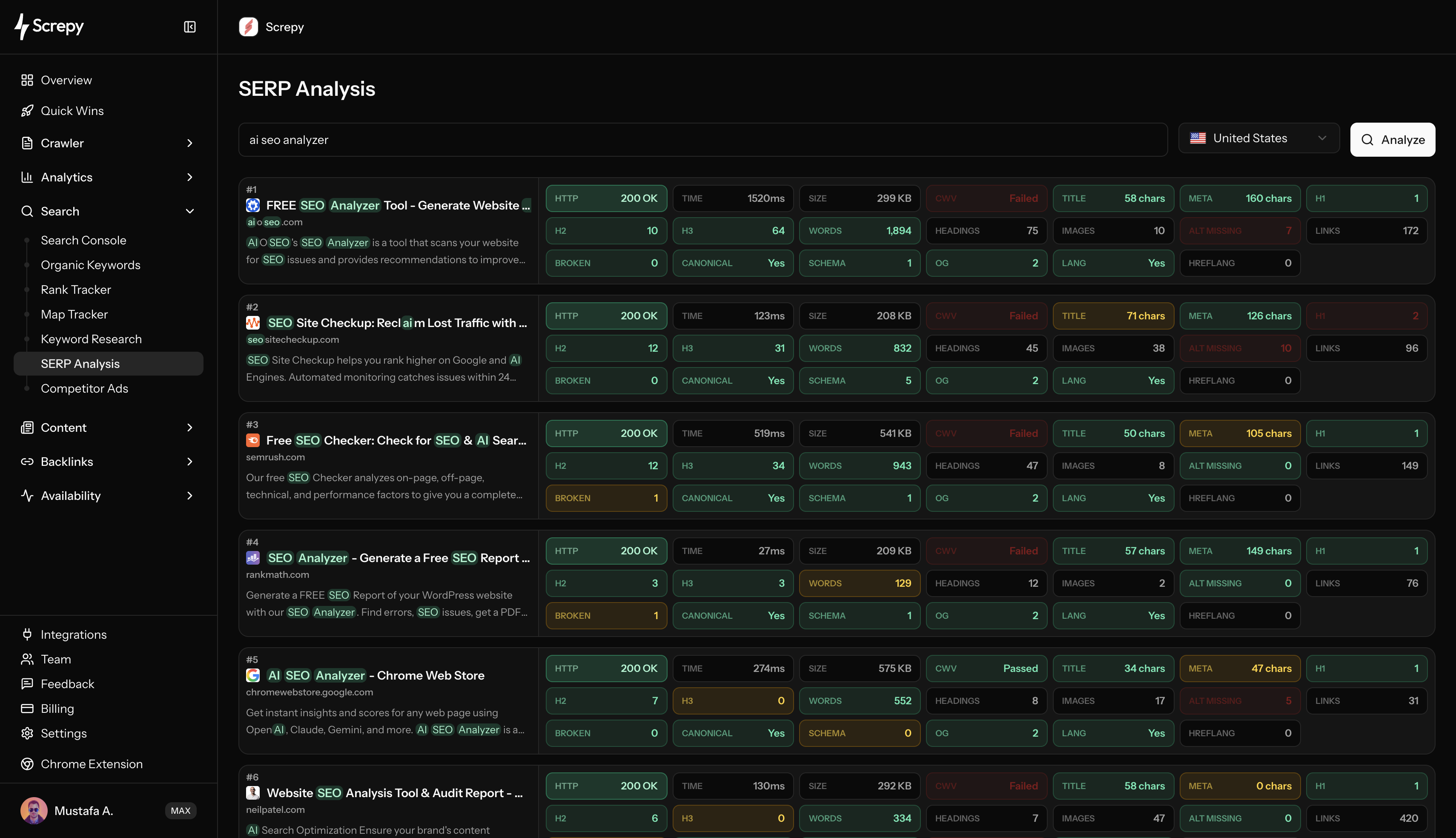The width and height of the screenshot is (1456, 838).
Task: Click the Chrome Extension icon
Action: coord(27,764)
